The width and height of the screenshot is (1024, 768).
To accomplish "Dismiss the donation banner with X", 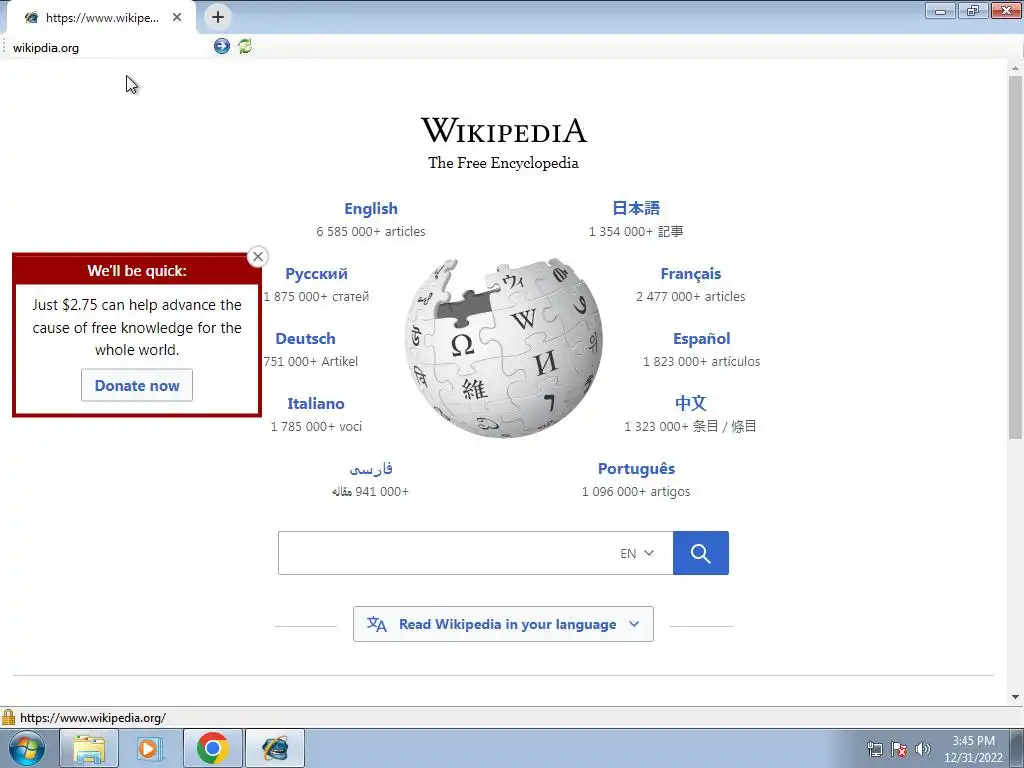I will (x=258, y=257).
